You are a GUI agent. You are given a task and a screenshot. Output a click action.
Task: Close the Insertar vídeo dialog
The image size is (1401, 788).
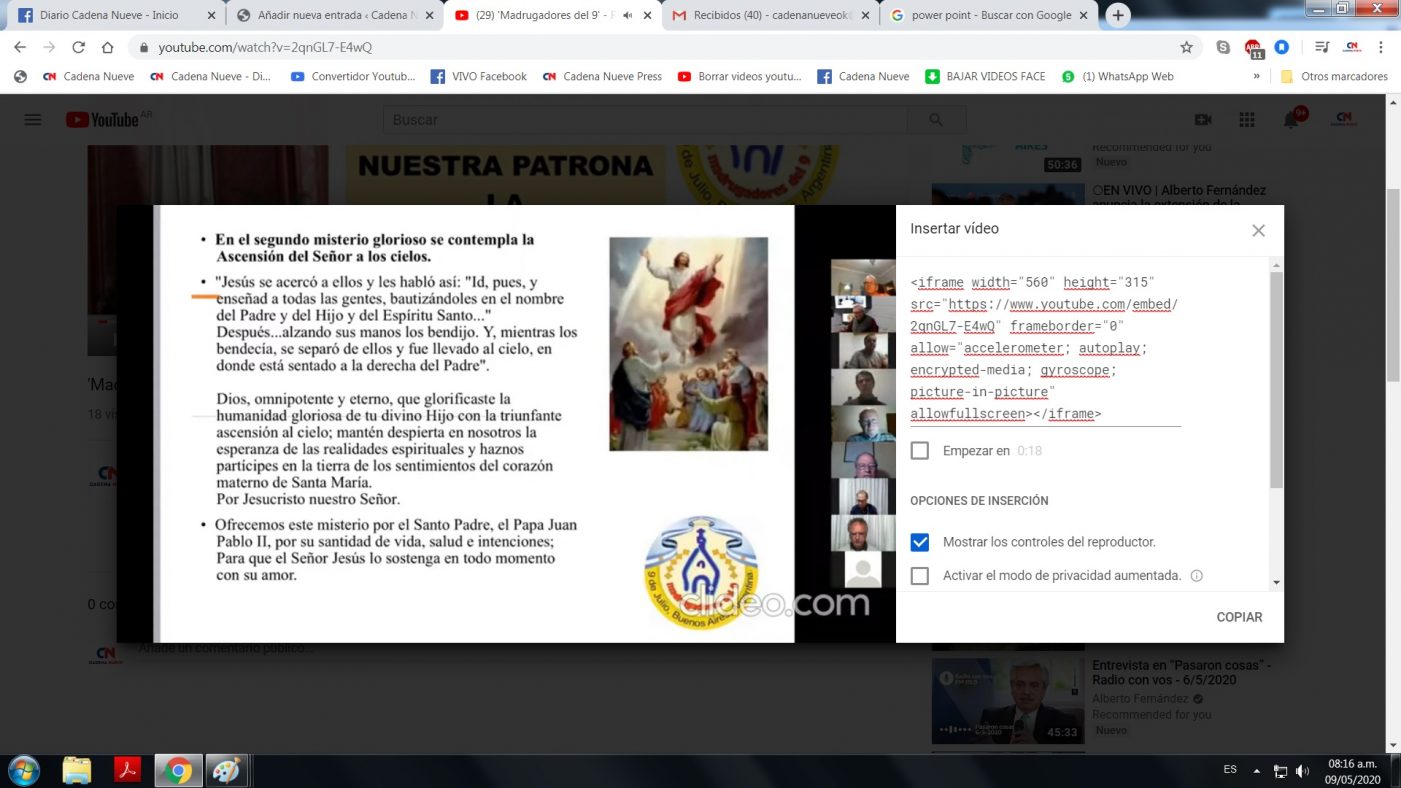coord(1258,230)
